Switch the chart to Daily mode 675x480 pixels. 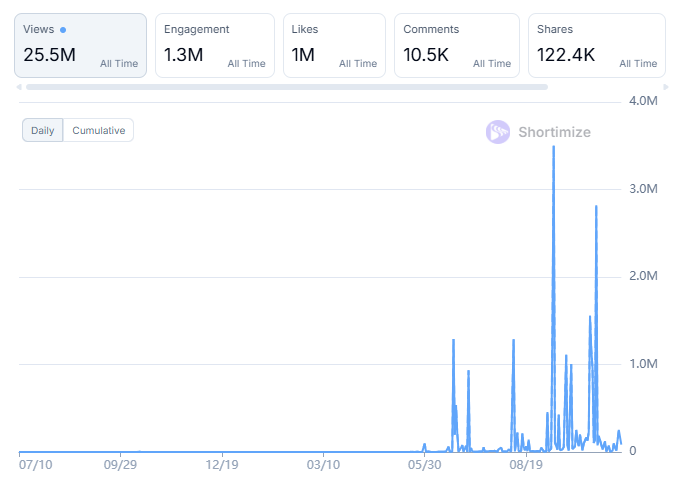point(43,130)
